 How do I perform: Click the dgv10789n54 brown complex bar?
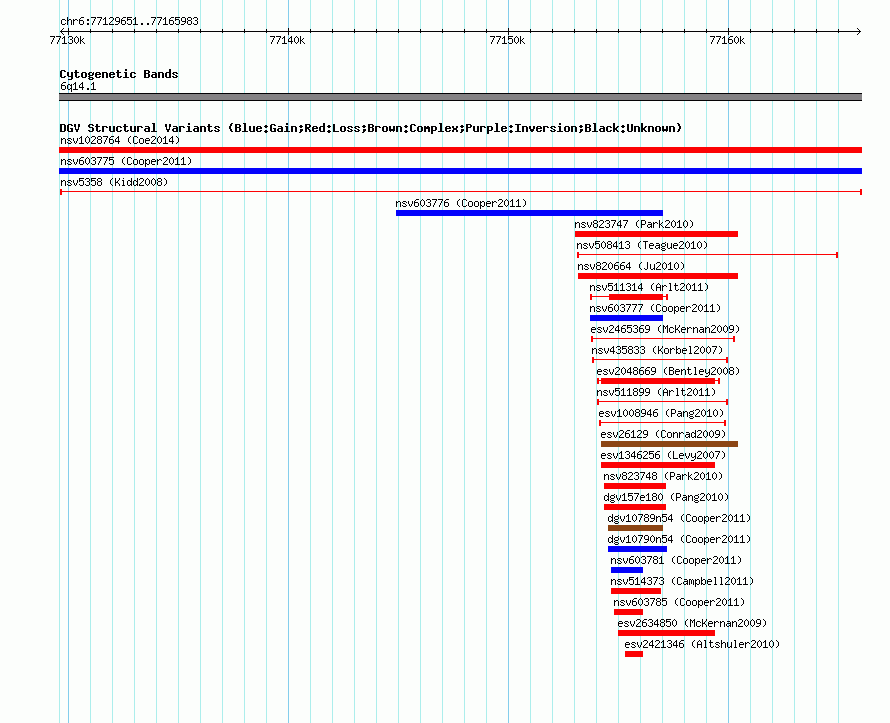coord(635,528)
